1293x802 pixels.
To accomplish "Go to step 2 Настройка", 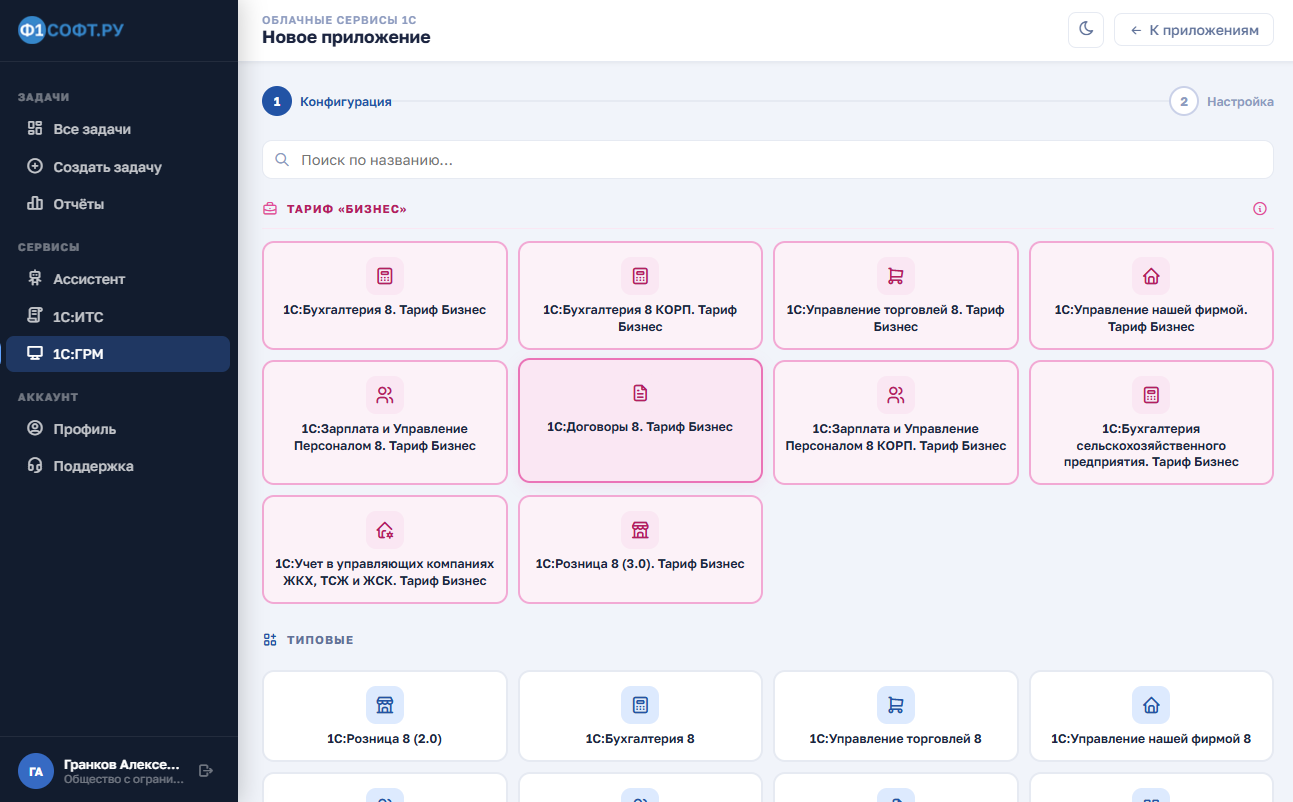I will point(1221,102).
